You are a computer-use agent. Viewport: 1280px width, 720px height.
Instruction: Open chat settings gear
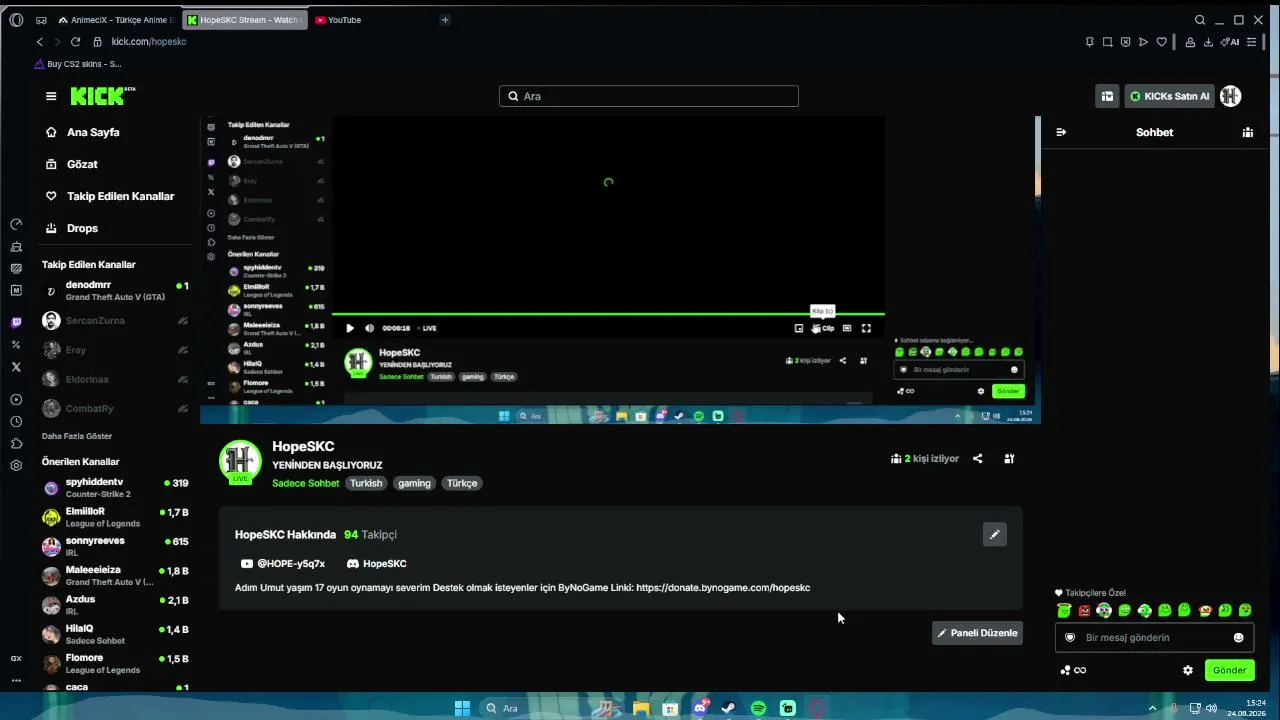(x=1188, y=670)
